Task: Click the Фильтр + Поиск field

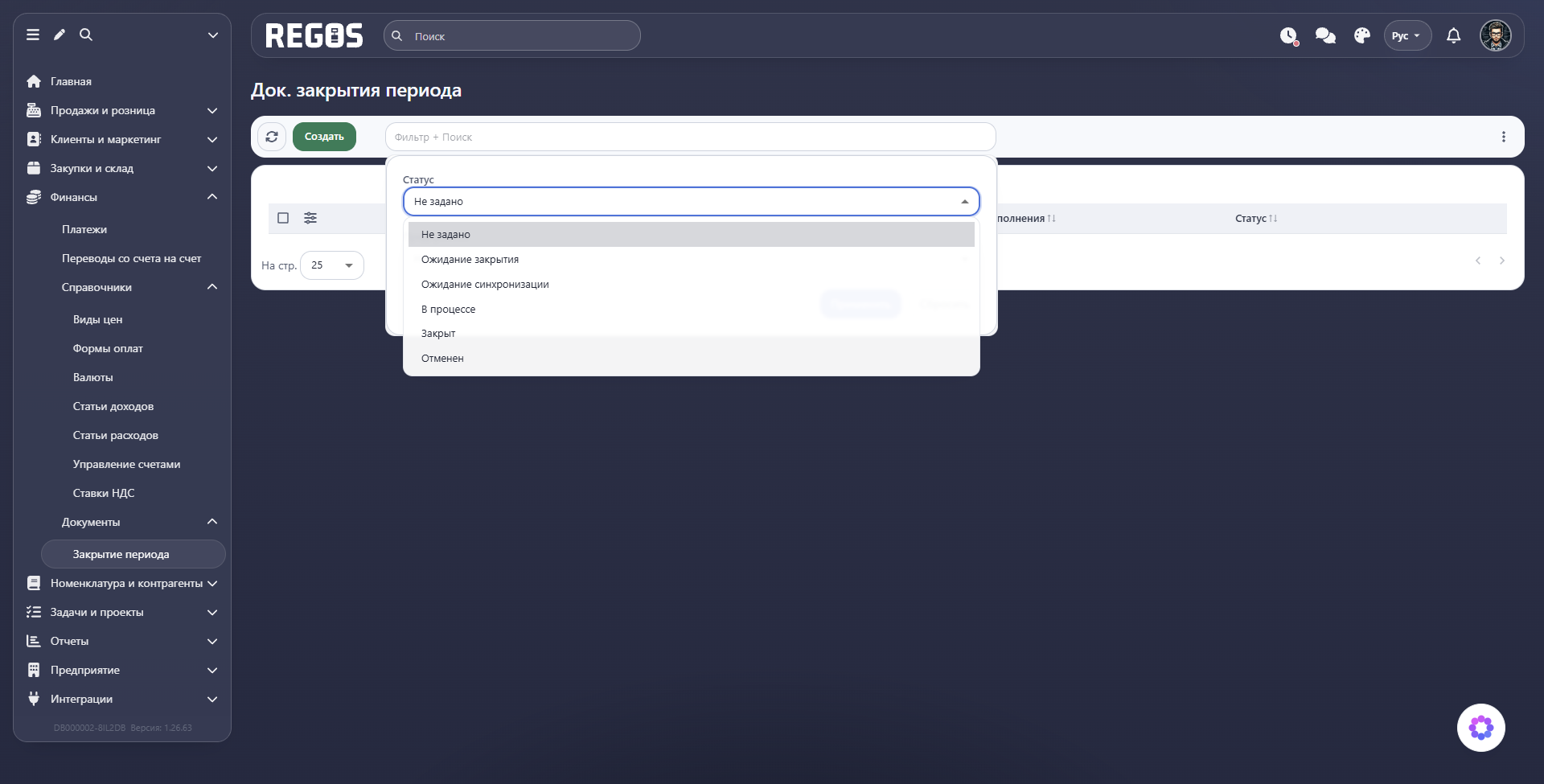Action: 690,137
